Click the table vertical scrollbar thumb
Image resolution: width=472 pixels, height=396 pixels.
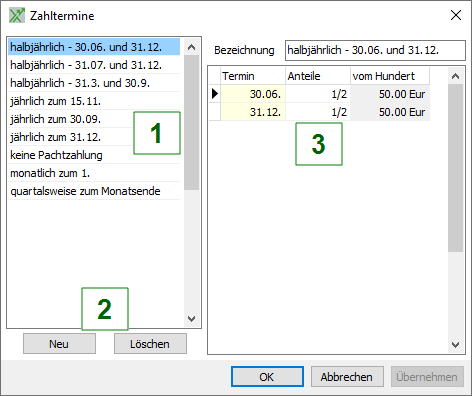(x=455, y=168)
